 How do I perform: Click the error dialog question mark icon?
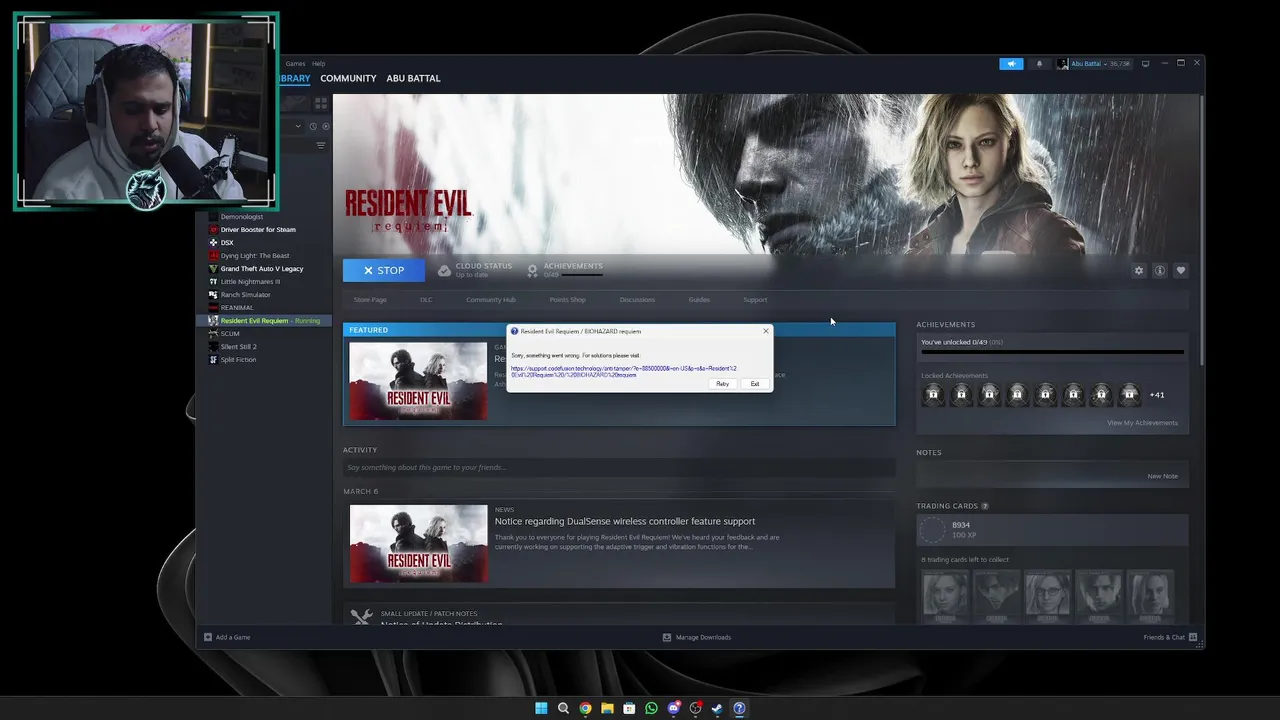coord(514,331)
